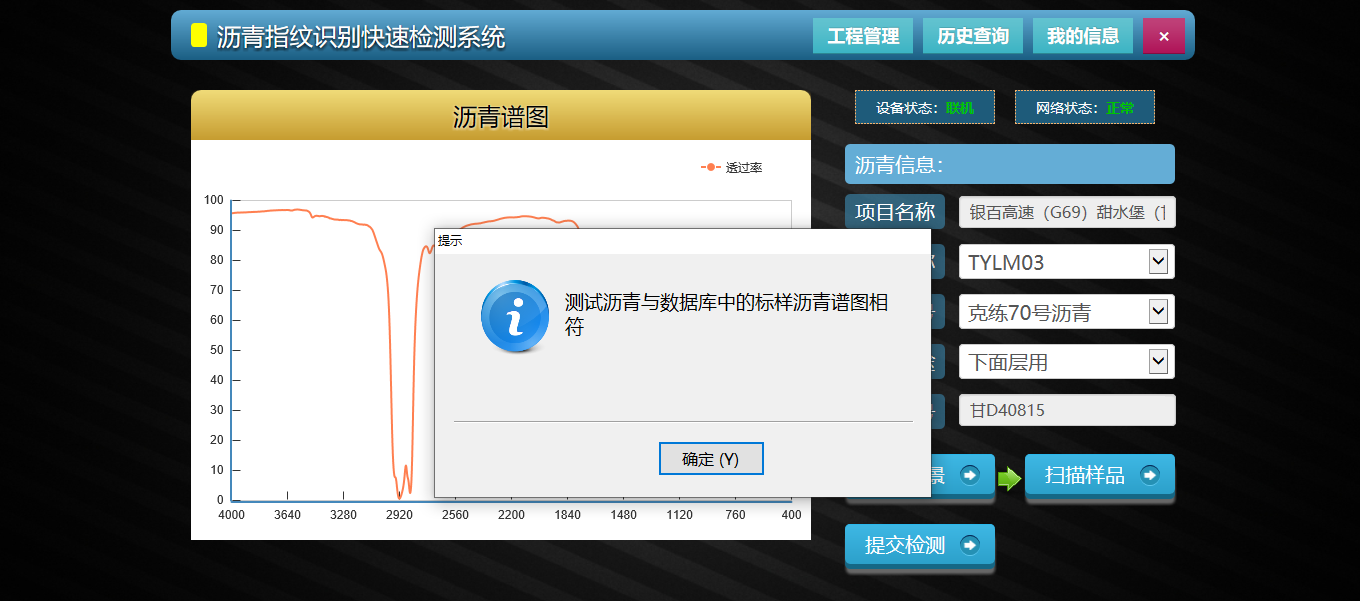Click the 设备状态 联机 status indicator

pyautogui.click(x=924, y=108)
